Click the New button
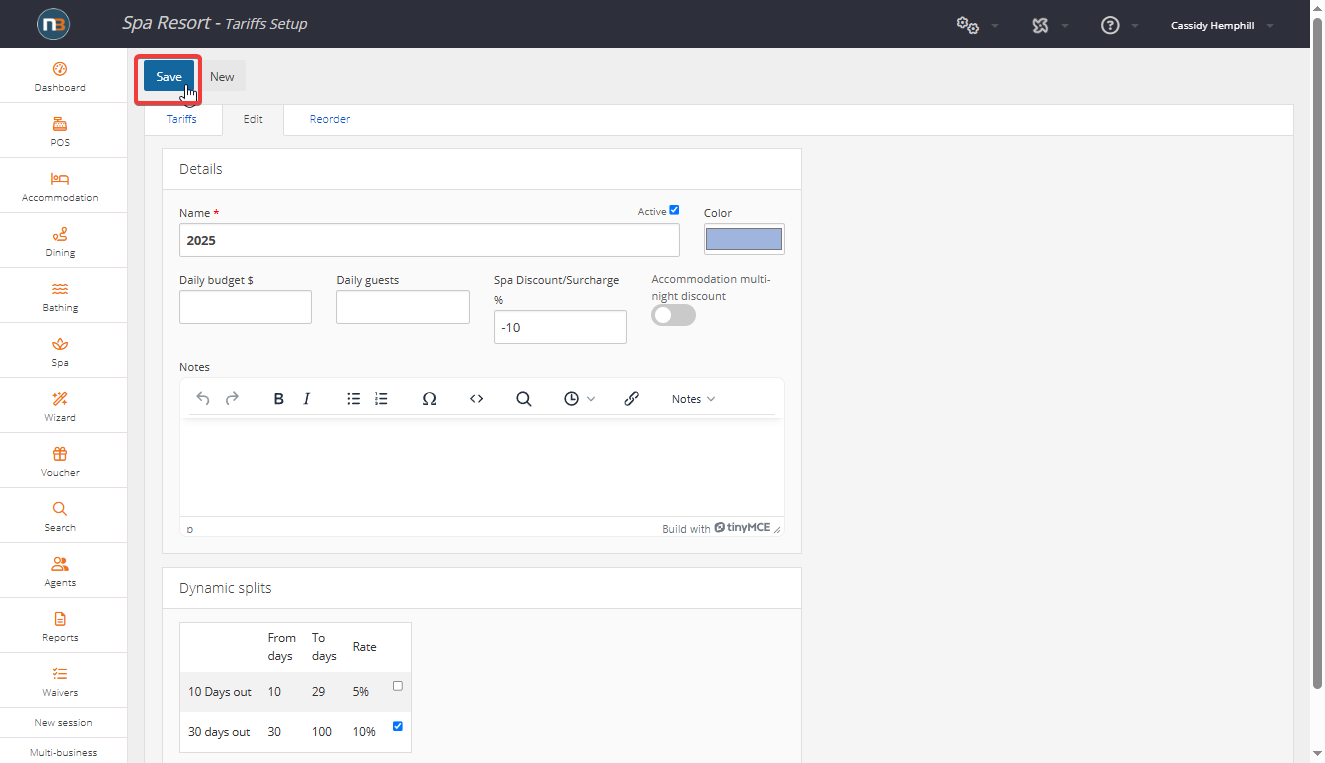Screen dimensions: 1325x763 (222, 77)
